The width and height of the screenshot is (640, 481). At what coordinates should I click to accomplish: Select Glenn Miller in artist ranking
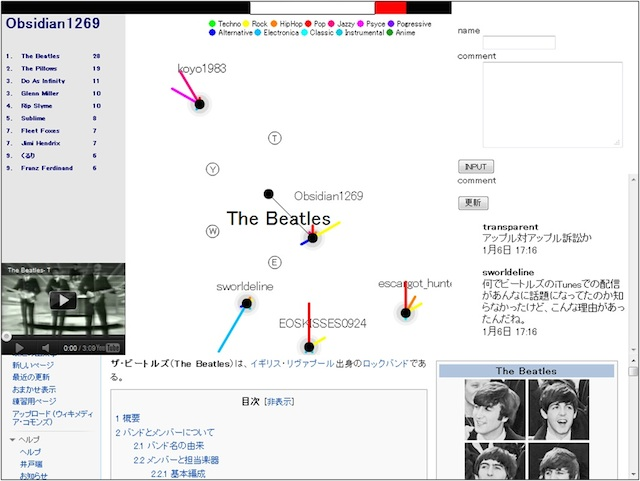40,93
